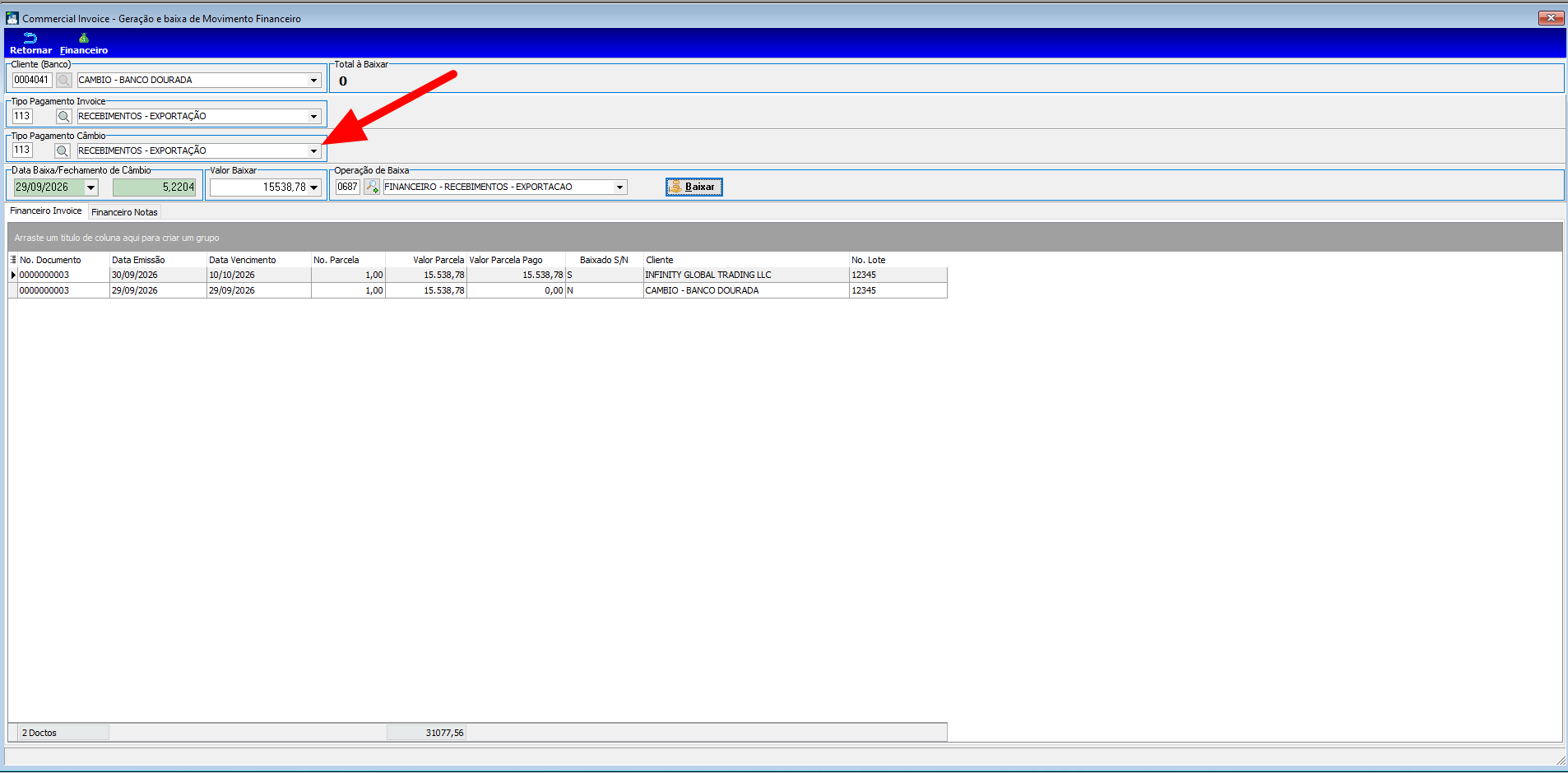This screenshot has height=773, width=1568.
Task: Sort by the No. Parcela column header
Action: point(348,260)
